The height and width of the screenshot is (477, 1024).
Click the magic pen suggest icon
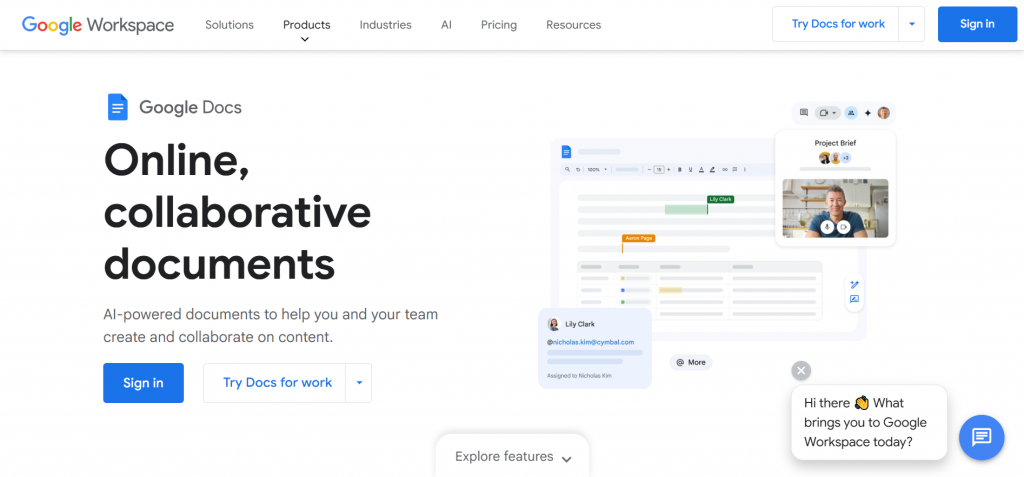coord(854,284)
